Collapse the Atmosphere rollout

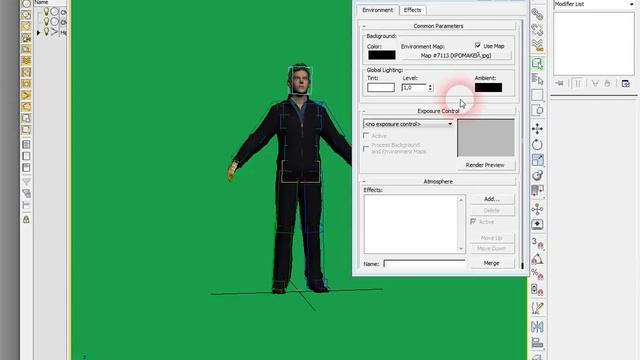point(438,181)
